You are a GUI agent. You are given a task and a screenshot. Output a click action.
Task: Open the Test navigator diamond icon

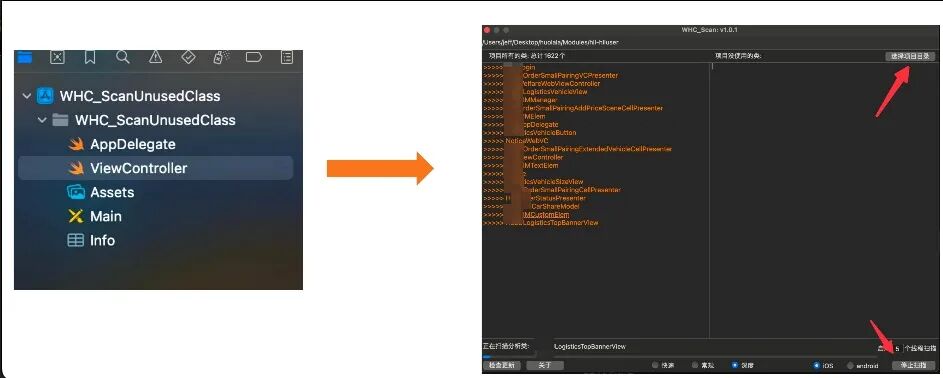pyautogui.click(x=188, y=57)
